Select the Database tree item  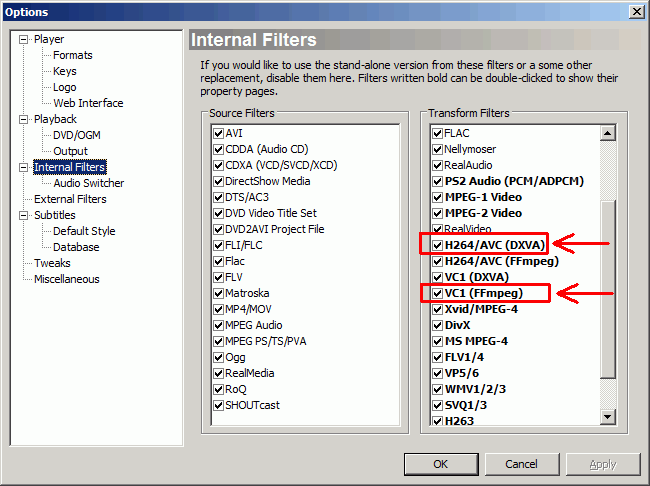pyautogui.click(x=76, y=248)
